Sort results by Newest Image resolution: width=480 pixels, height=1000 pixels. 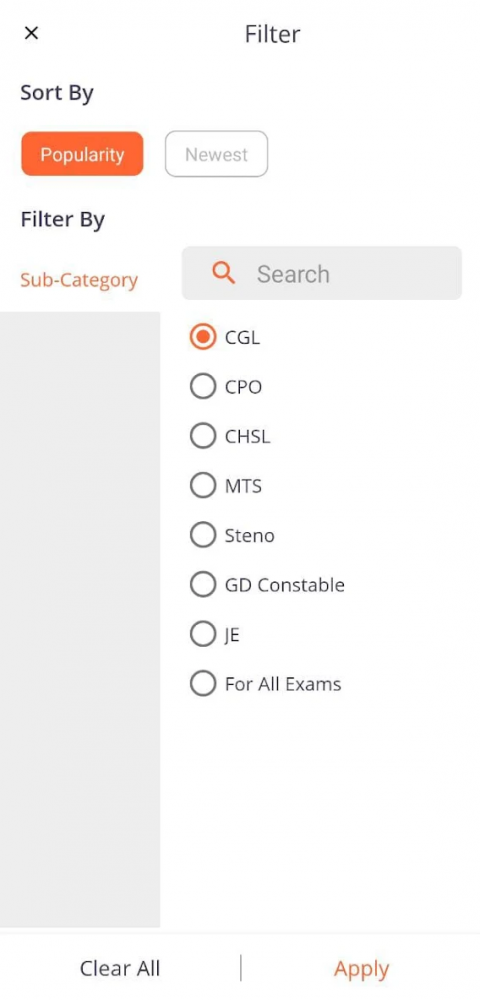point(217,154)
